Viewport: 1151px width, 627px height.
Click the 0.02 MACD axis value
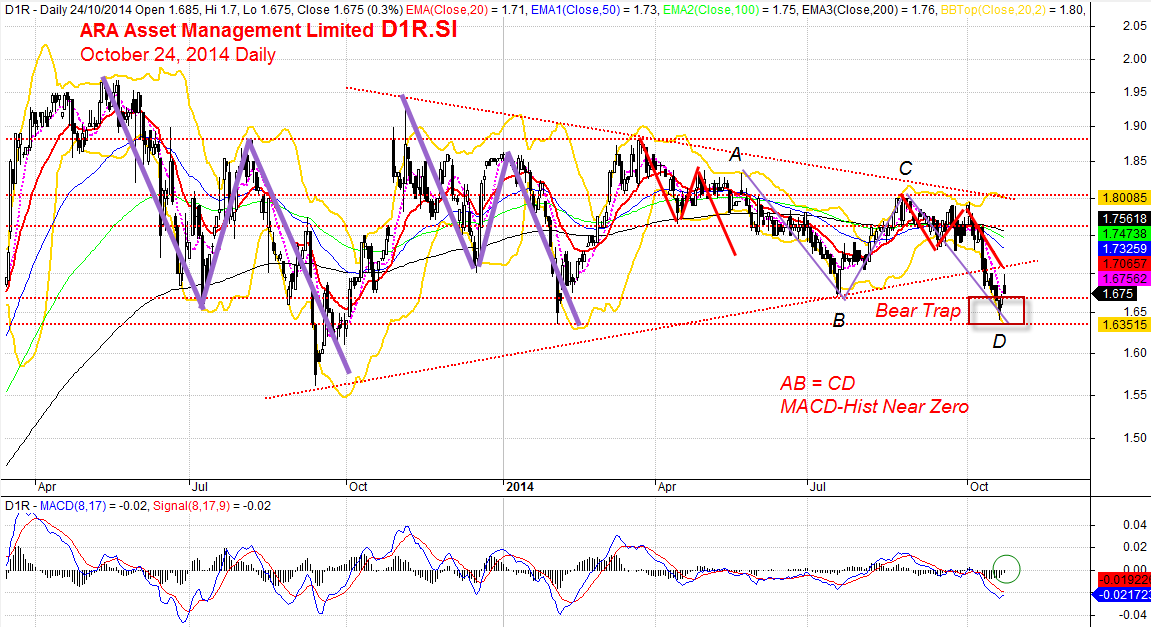[1135, 546]
